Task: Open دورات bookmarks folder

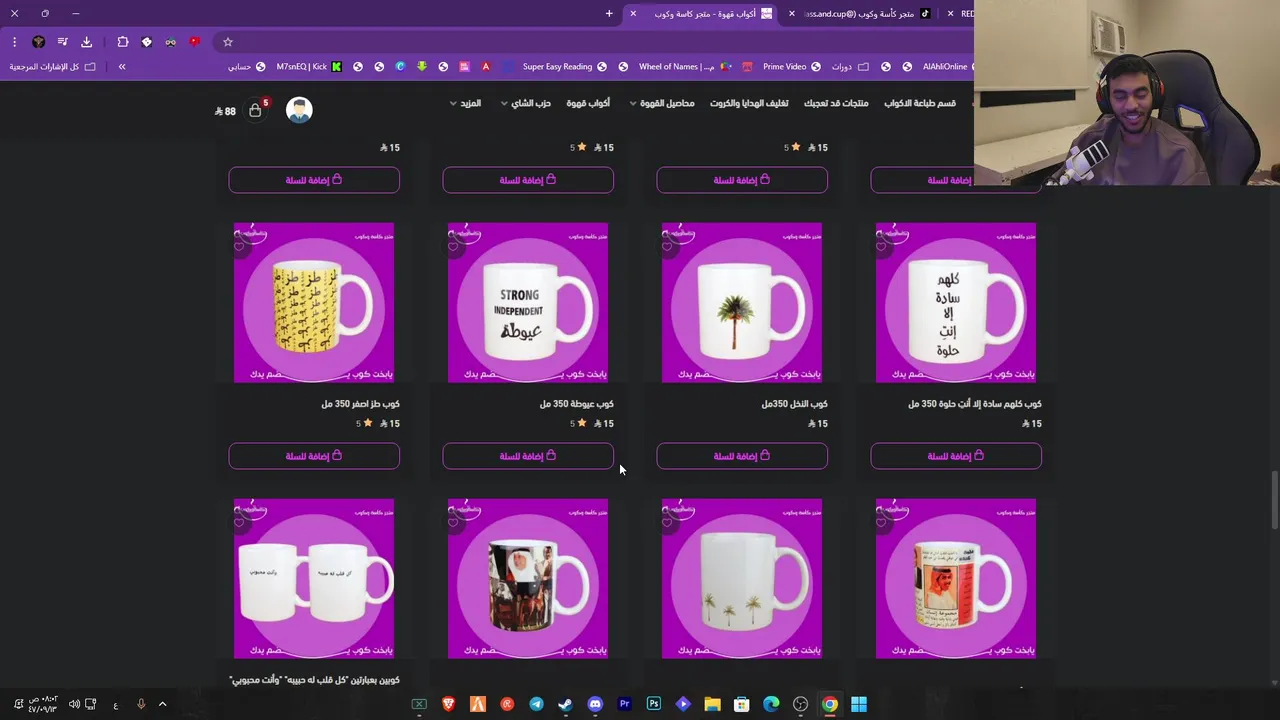Action: coord(848,67)
